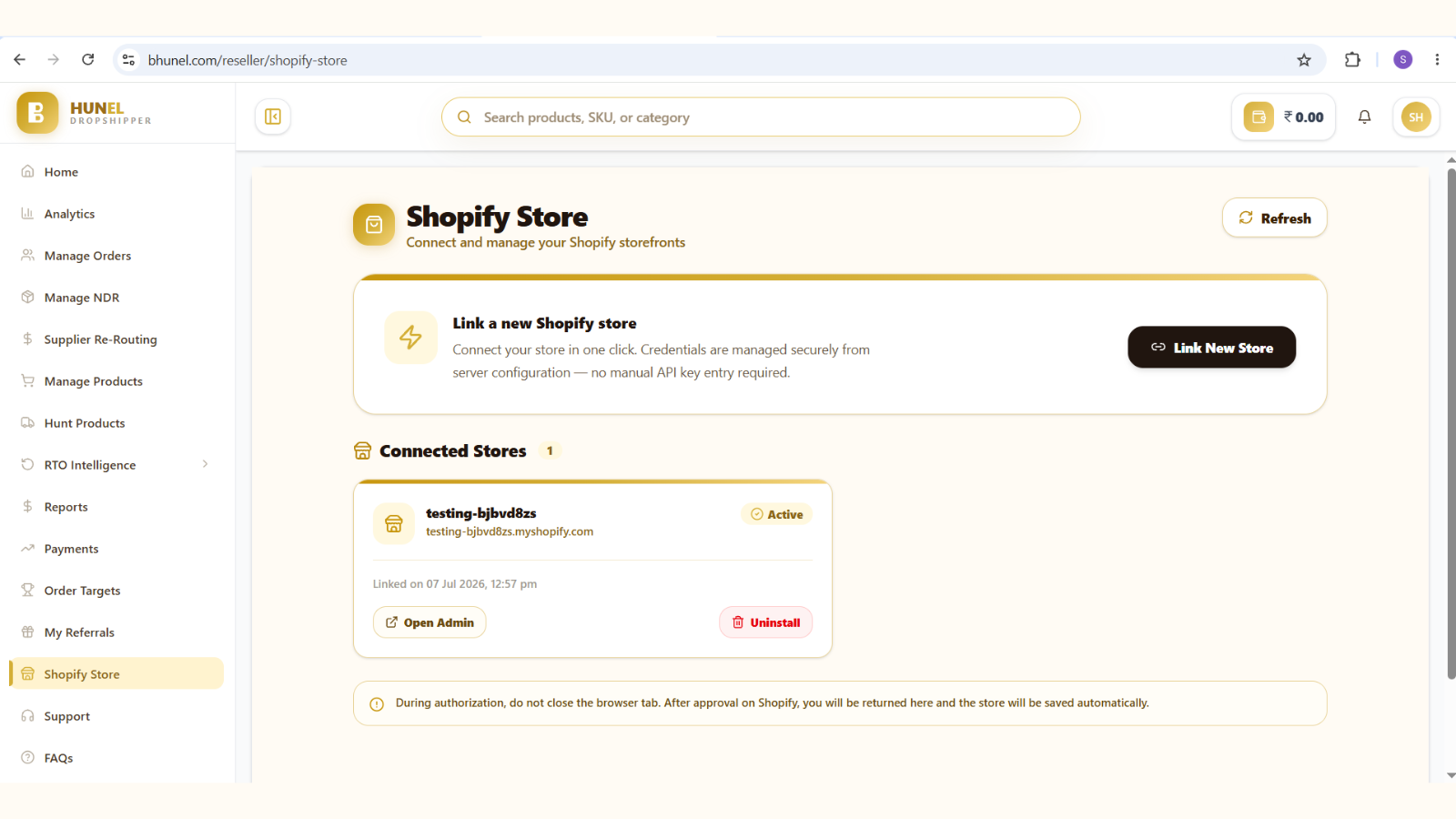This screenshot has height=819, width=1456.
Task: Click the Order Targets trophy icon
Action: [27, 590]
